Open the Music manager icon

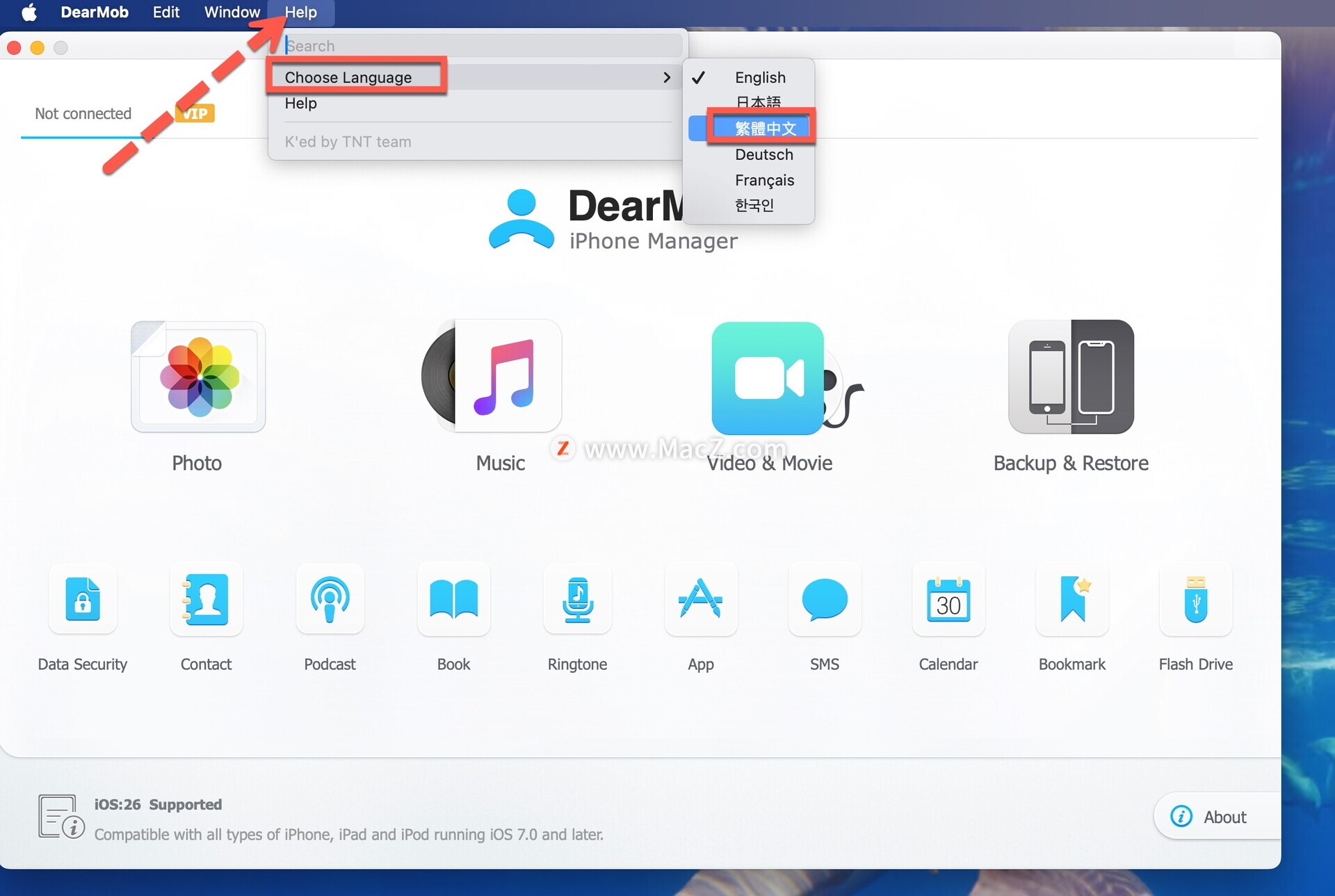pos(492,376)
